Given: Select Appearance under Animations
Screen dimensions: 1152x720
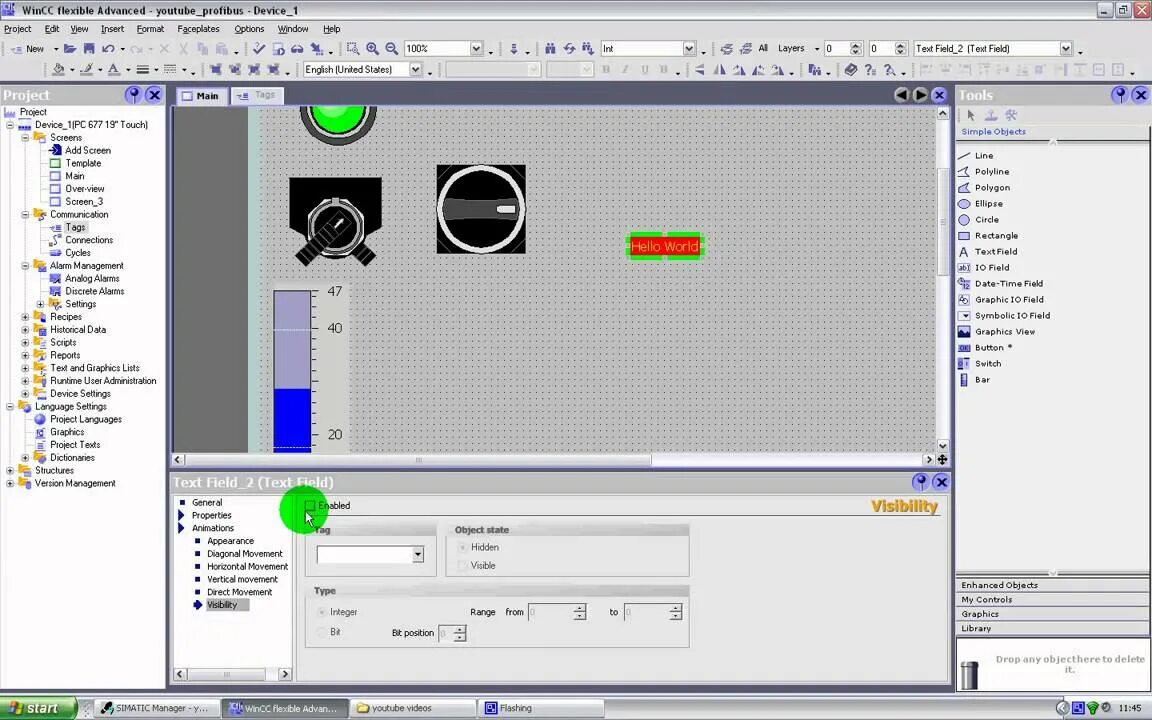Looking at the screenshot, I should pos(231,541).
